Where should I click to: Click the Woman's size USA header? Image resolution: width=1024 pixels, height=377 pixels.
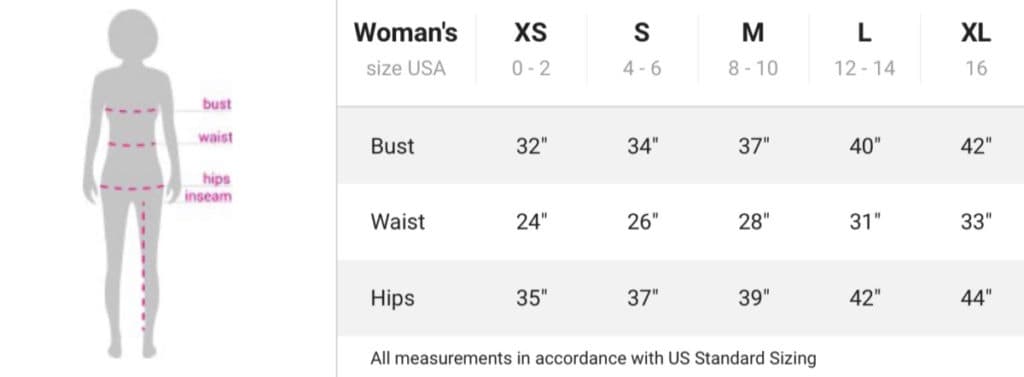tap(406, 50)
